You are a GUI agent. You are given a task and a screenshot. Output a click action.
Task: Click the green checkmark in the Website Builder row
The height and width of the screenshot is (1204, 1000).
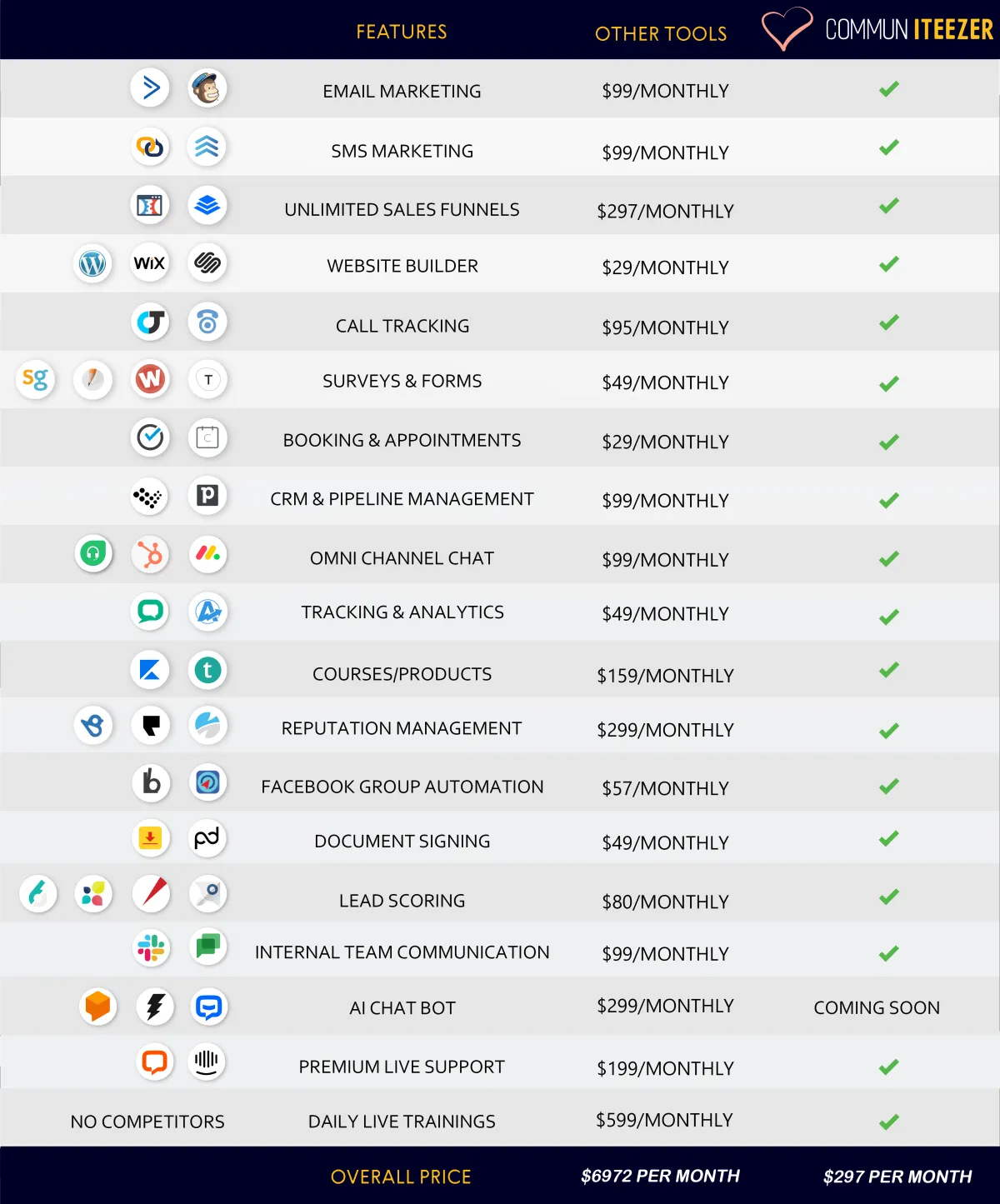(x=889, y=264)
